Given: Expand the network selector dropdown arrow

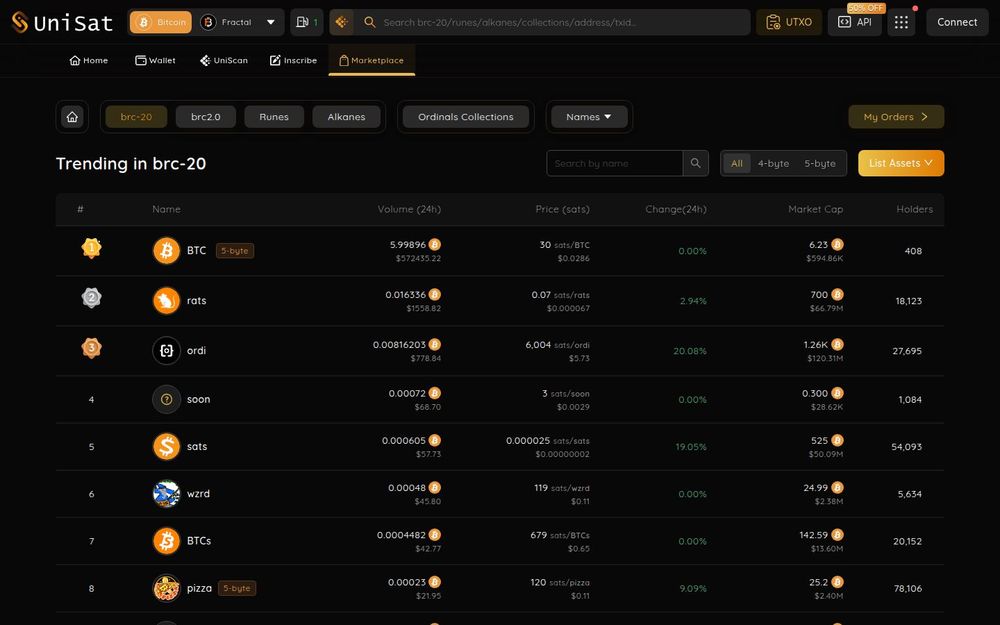Looking at the screenshot, I should pyautogui.click(x=271, y=22).
